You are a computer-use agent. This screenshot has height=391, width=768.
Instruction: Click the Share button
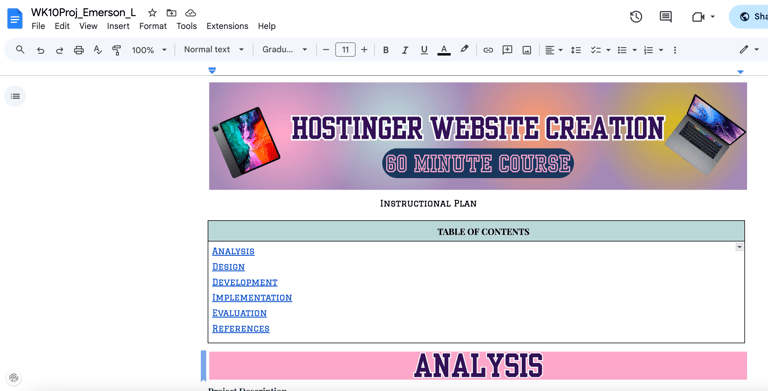(x=748, y=17)
